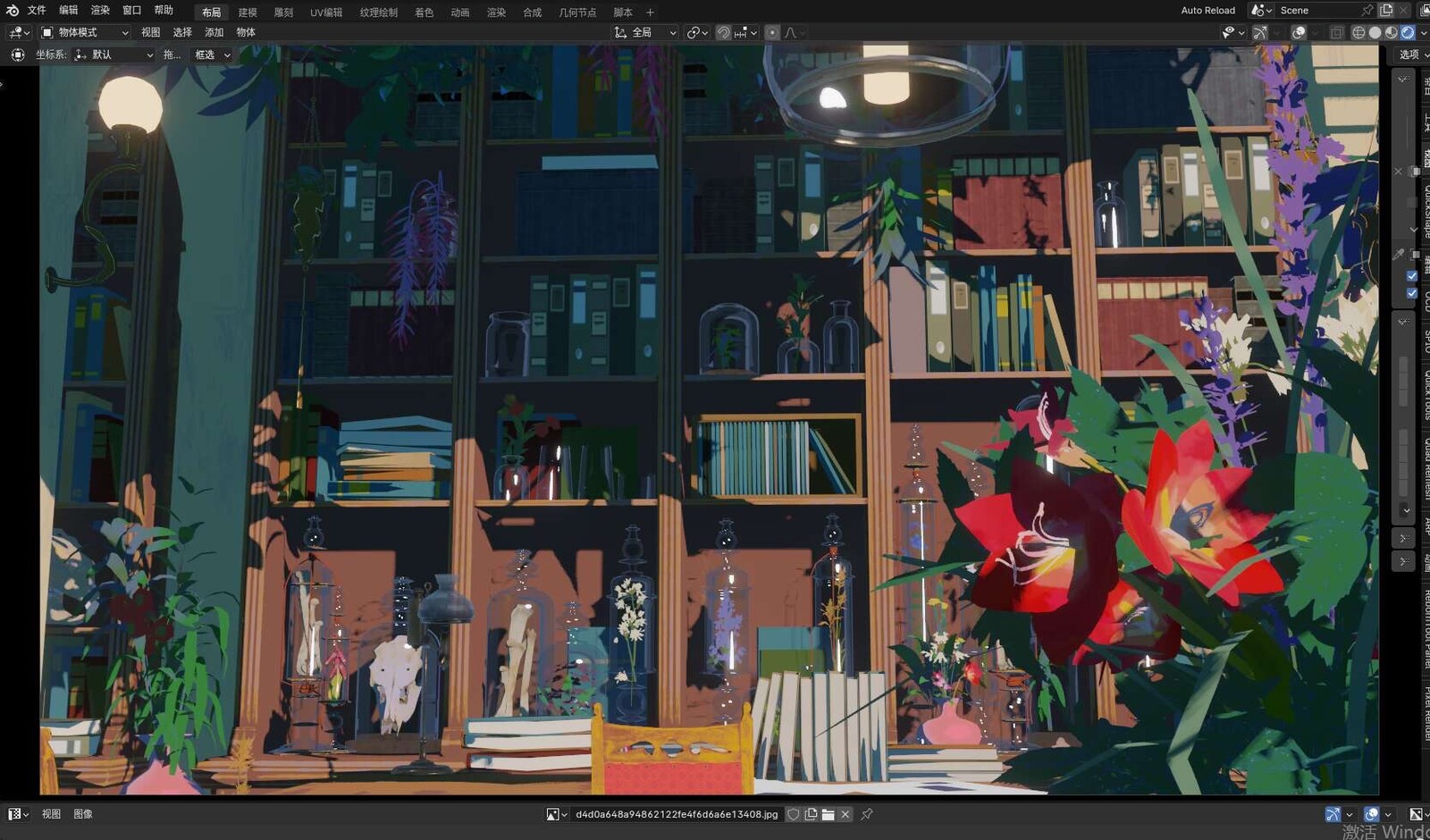Image resolution: width=1430 pixels, height=840 pixels.
Task: Toggle viewport gizmos display
Action: pyautogui.click(x=1260, y=32)
